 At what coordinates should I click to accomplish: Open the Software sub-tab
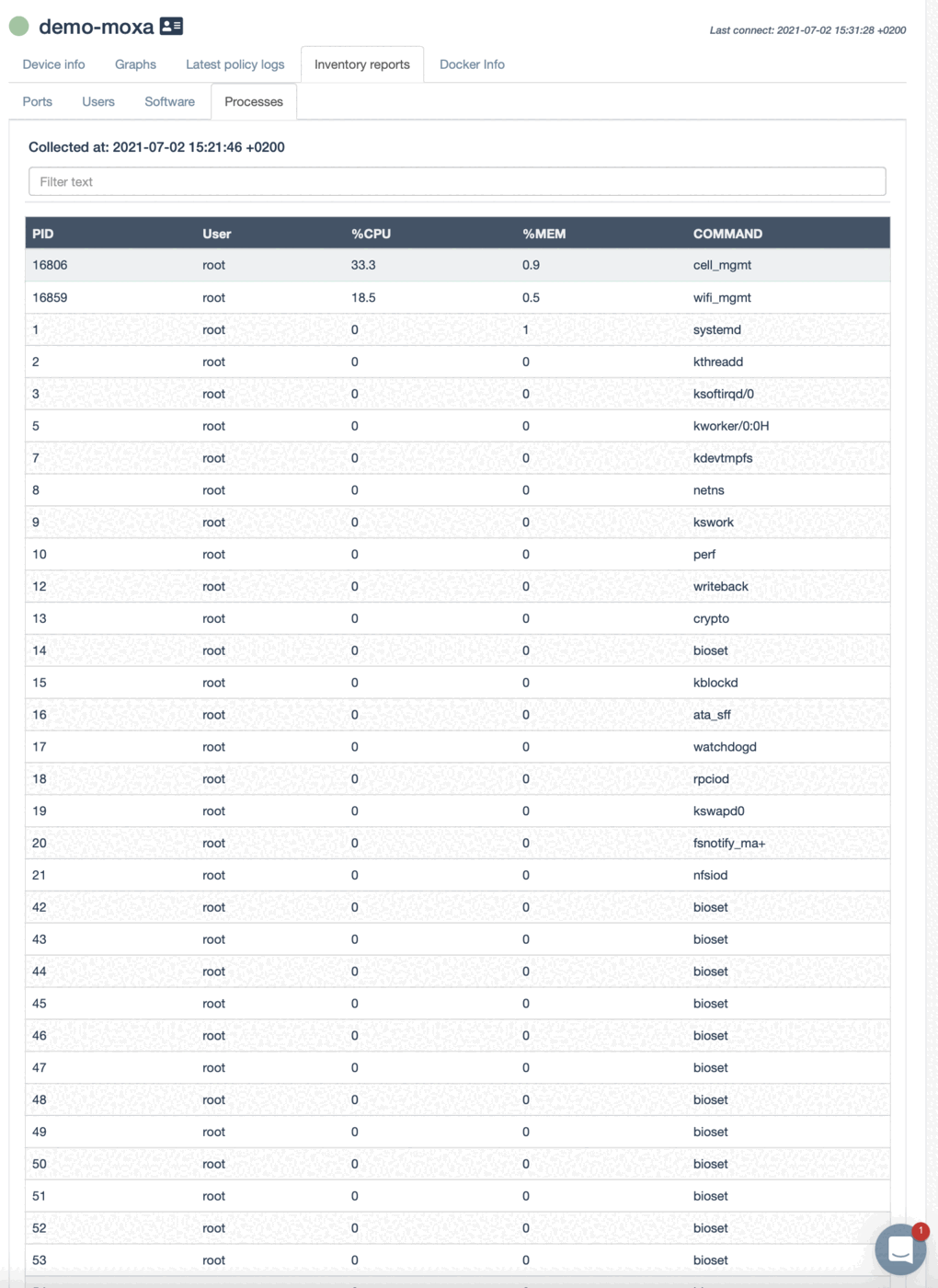169,101
